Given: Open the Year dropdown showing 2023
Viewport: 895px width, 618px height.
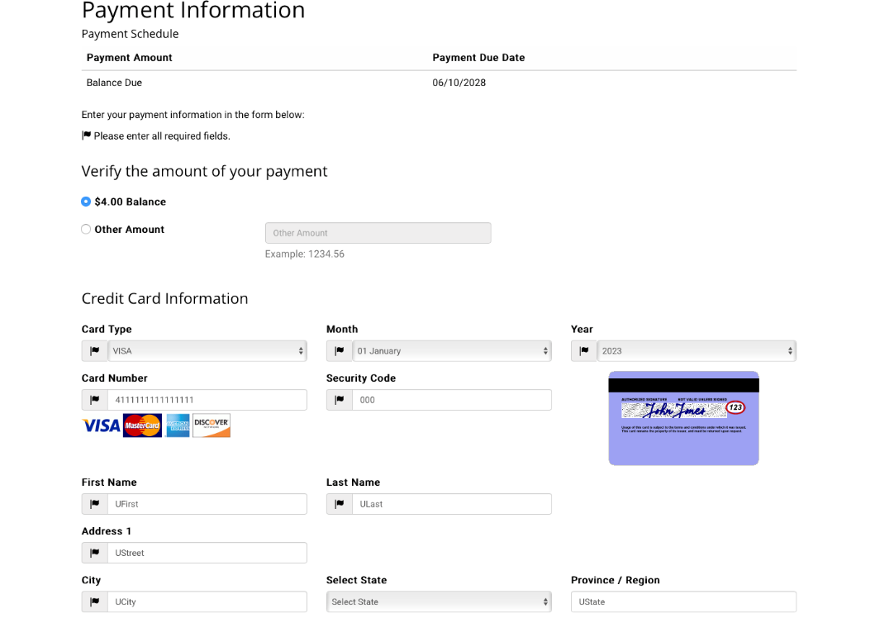Looking at the screenshot, I should point(696,351).
